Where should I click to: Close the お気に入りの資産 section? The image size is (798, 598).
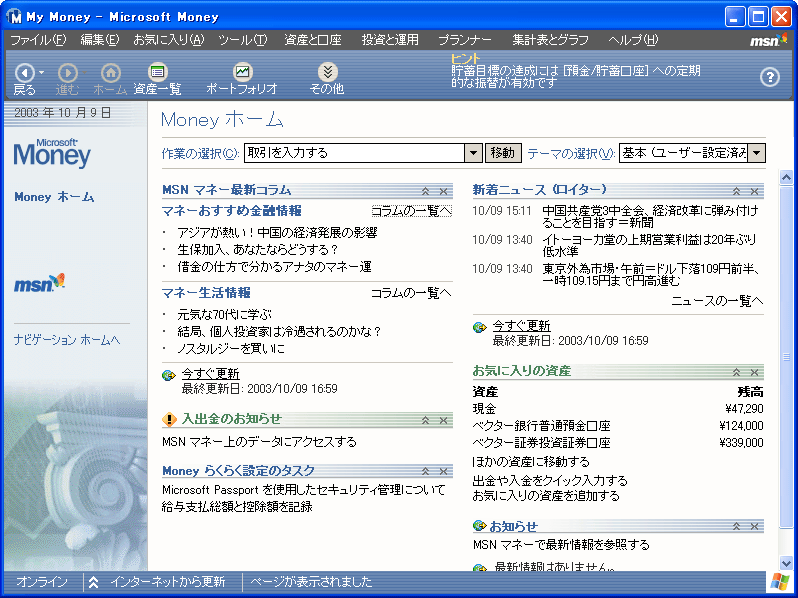click(754, 373)
